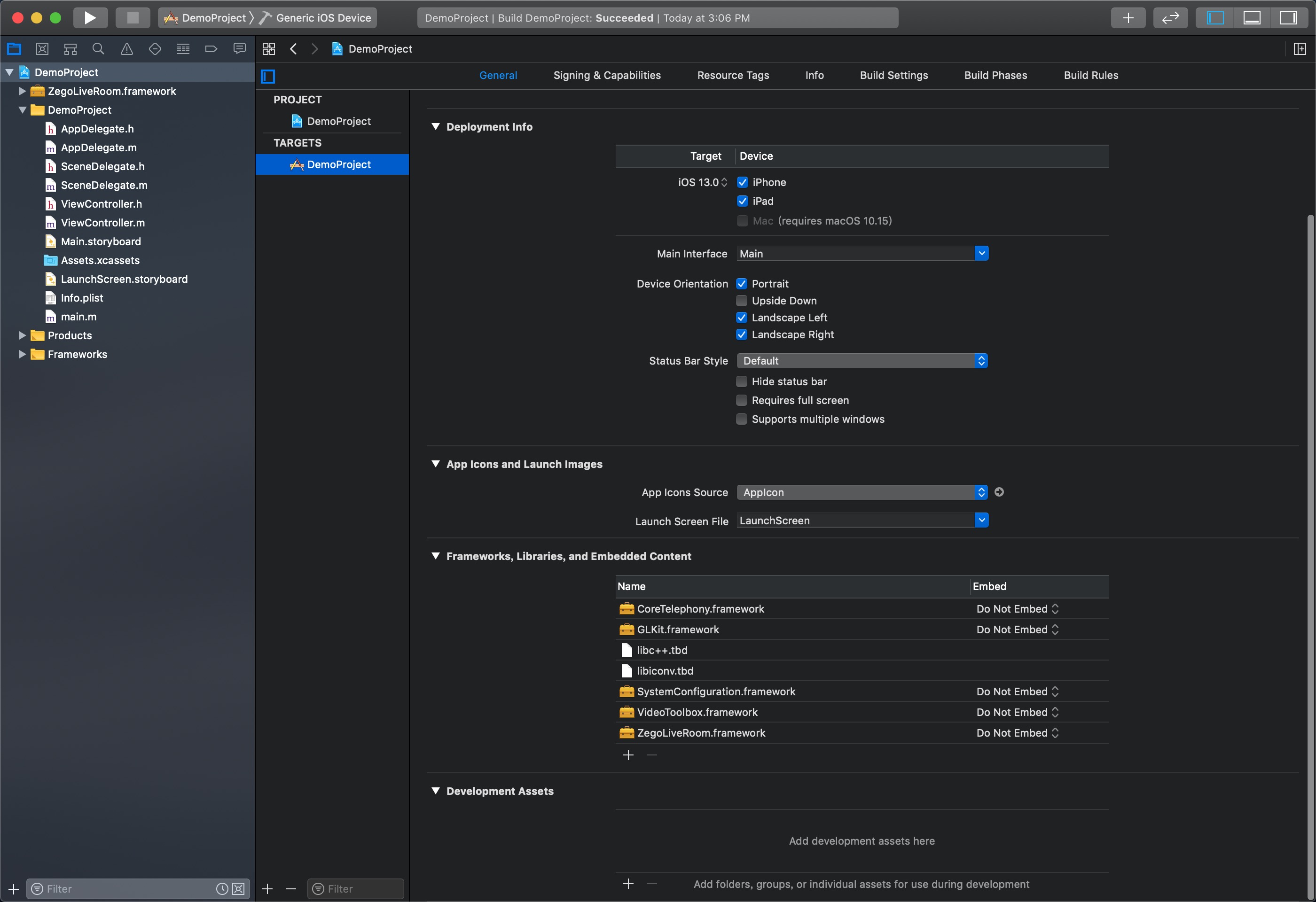1316x902 pixels.
Task: Show the inspectors panel
Action: pyautogui.click(x=1288, y=17)
